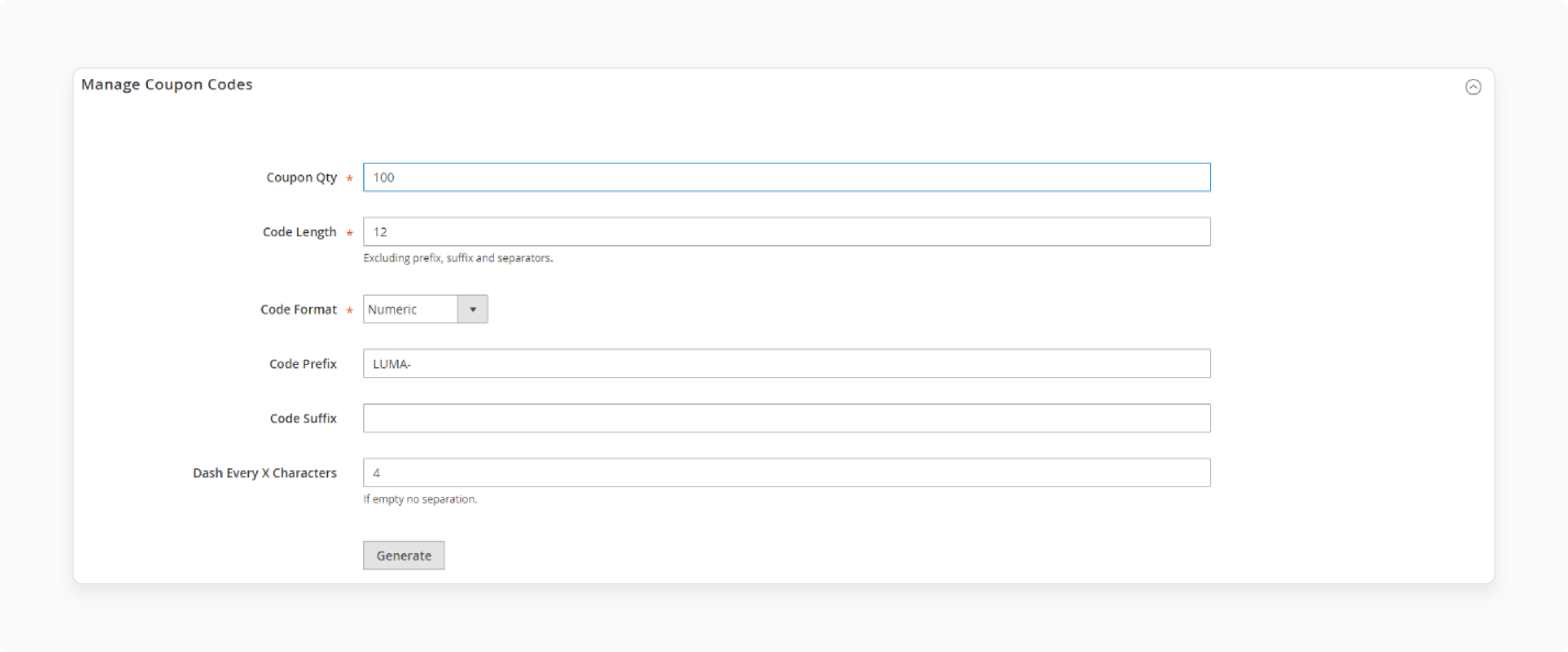This screenshot has height=652, width=1568.
Task: Click the Generate button
Action: tap(403, 555)
